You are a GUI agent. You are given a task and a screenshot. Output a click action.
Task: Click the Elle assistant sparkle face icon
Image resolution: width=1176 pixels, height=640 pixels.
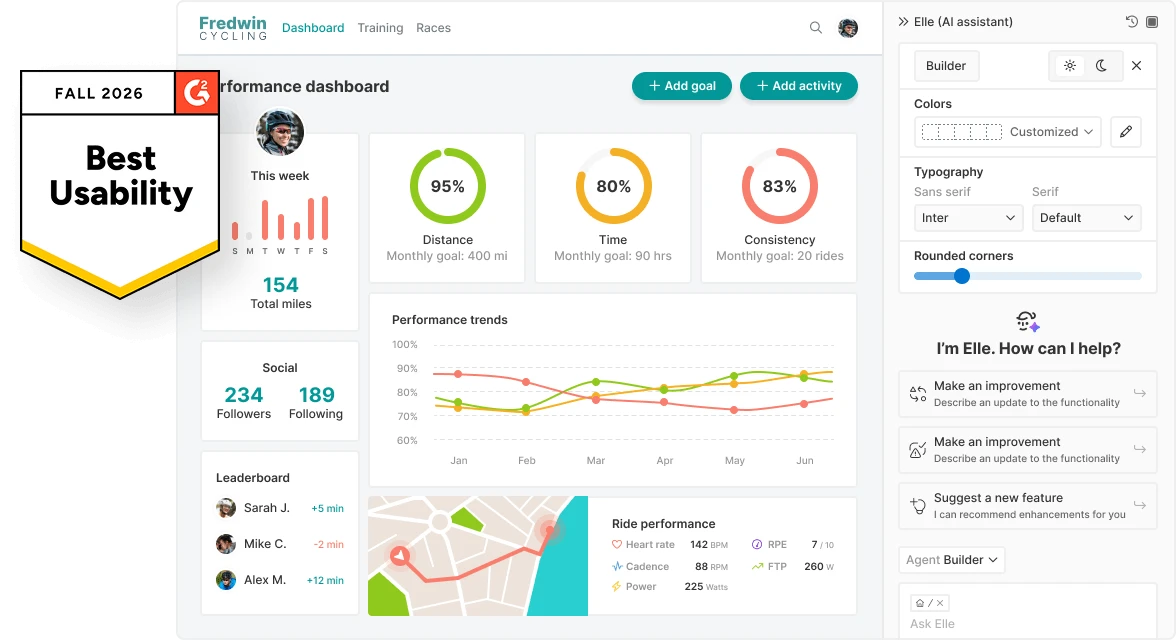(1028, 322)
